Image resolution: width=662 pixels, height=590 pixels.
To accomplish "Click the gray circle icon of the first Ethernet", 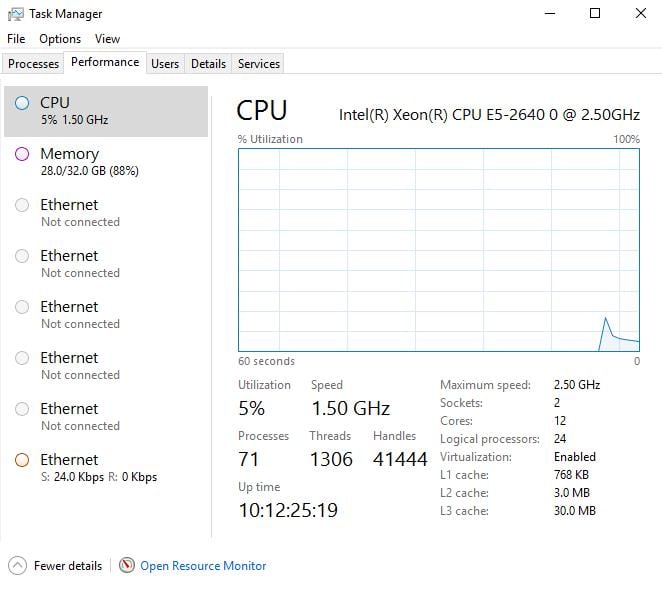I will pos(22,205).
